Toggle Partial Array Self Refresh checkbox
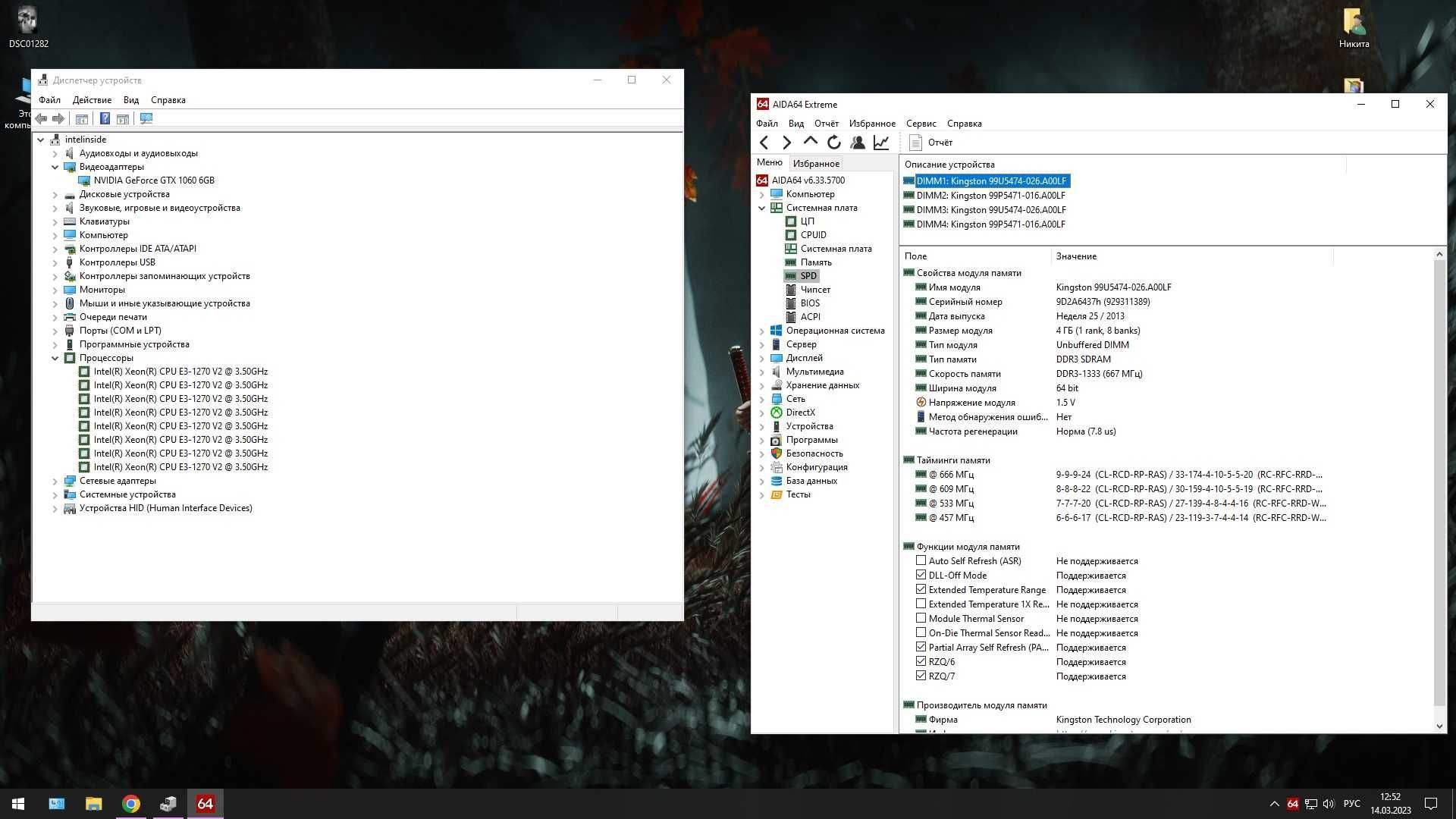 tap(921, 647)
